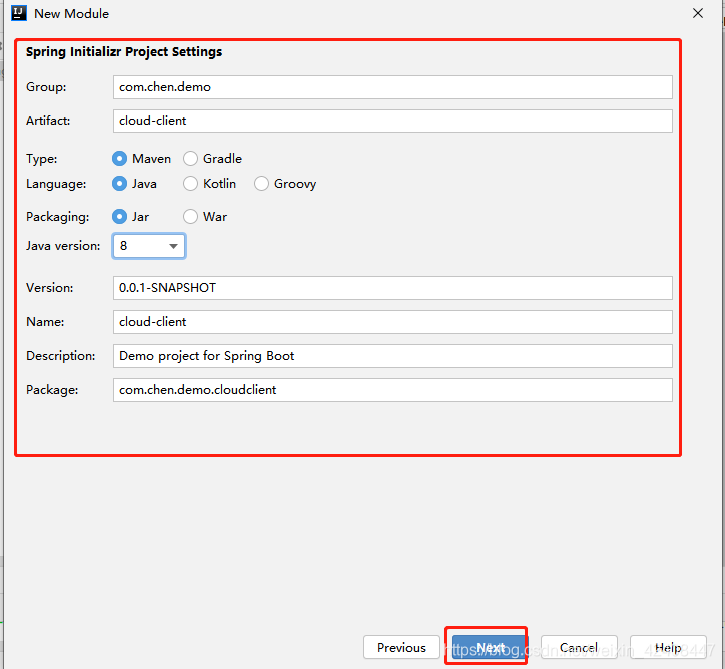Screen dimensions: 725x669
Task: Click the Artifact input field
Action: point(393,121)
